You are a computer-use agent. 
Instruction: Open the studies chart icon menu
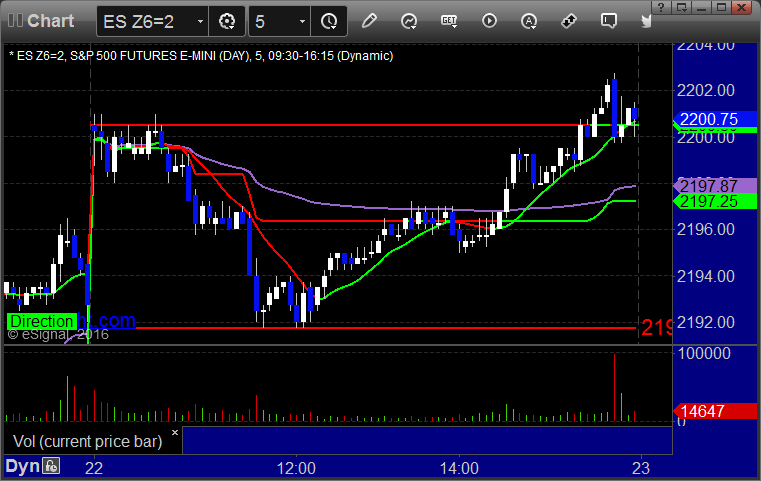(409, 21)
